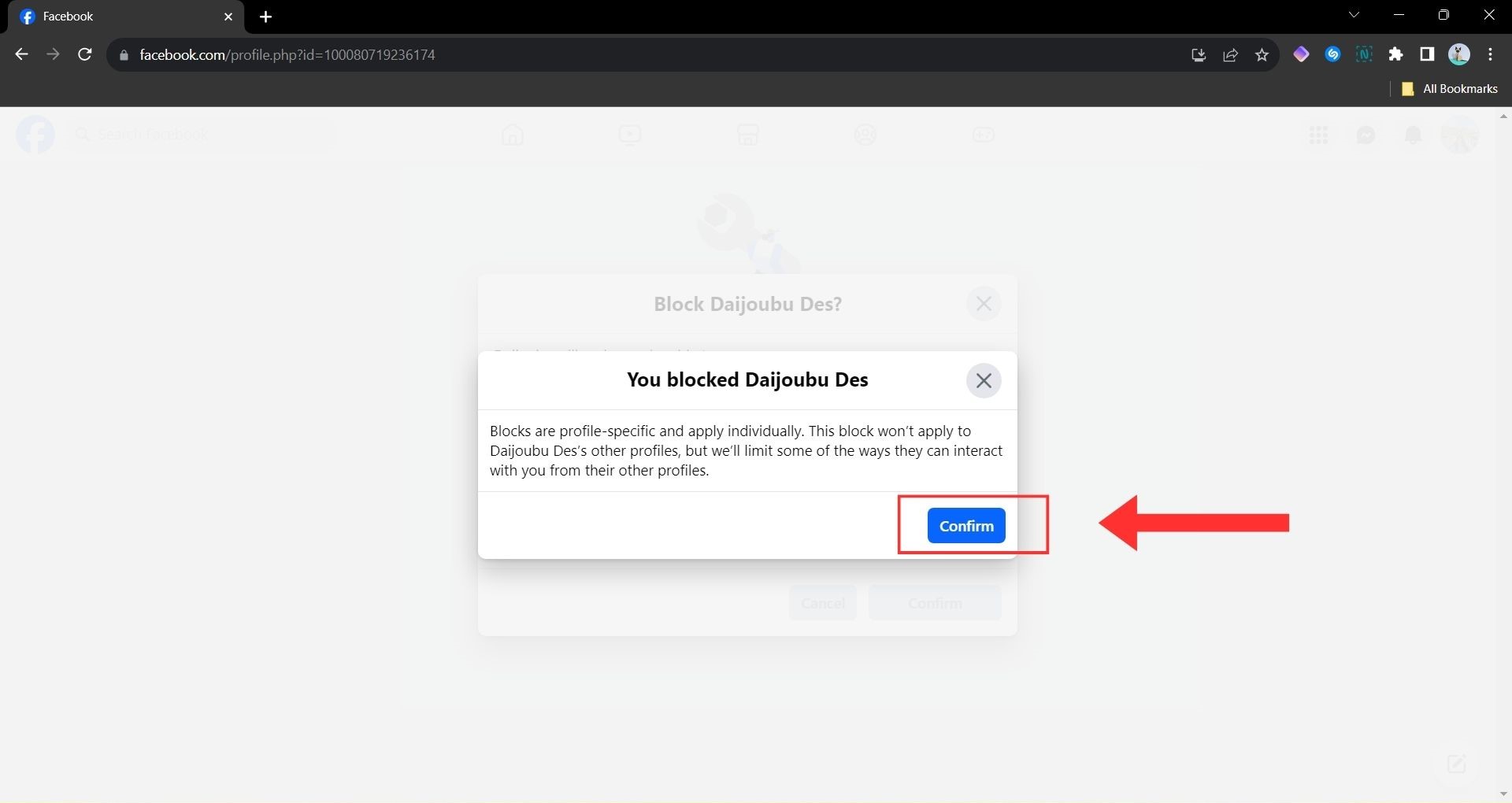
Task: Open Chrome profile avatar
Action: 1458,54
